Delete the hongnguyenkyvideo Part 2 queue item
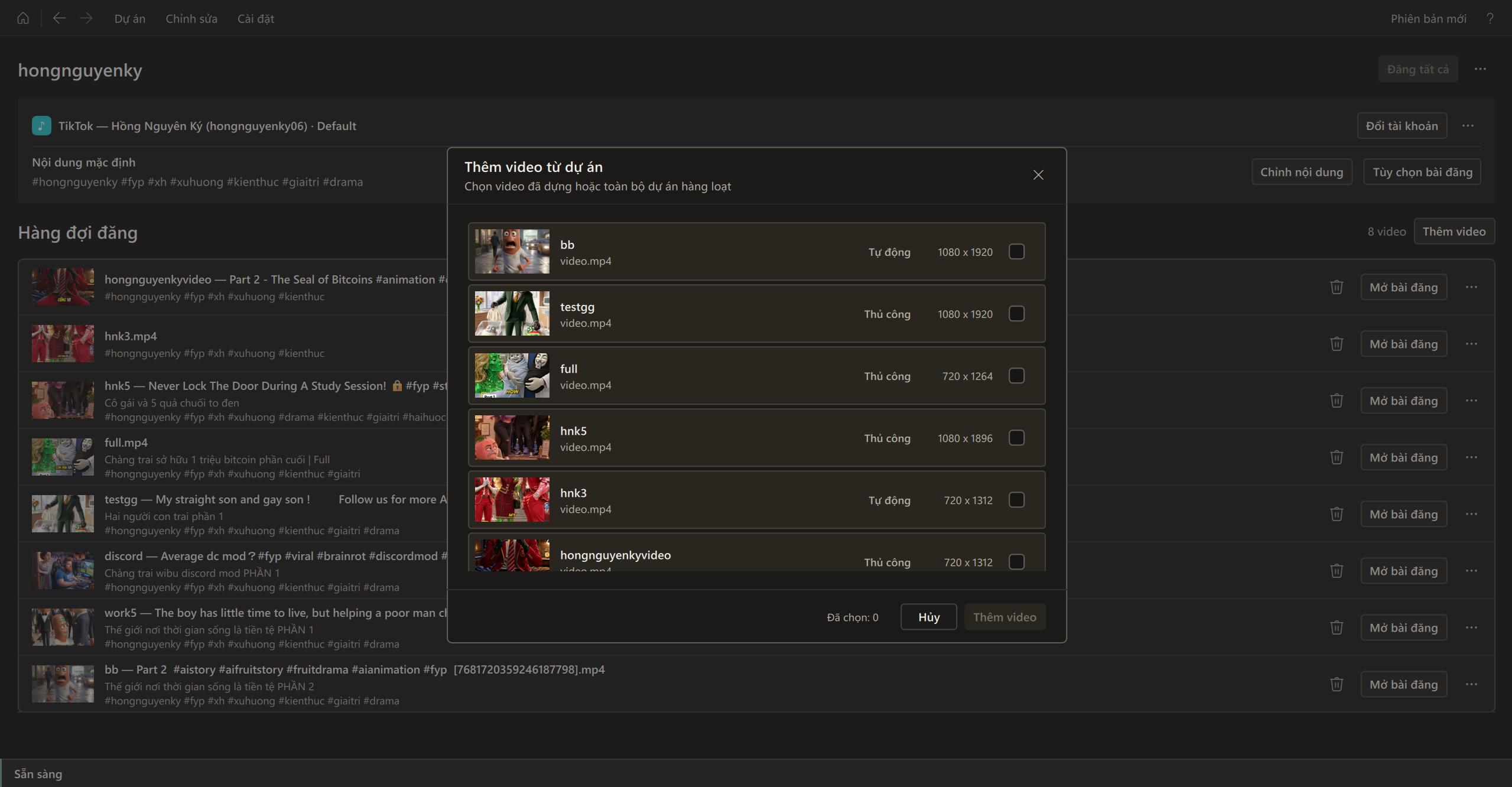1512x787 pixels. click(1337, 287)
